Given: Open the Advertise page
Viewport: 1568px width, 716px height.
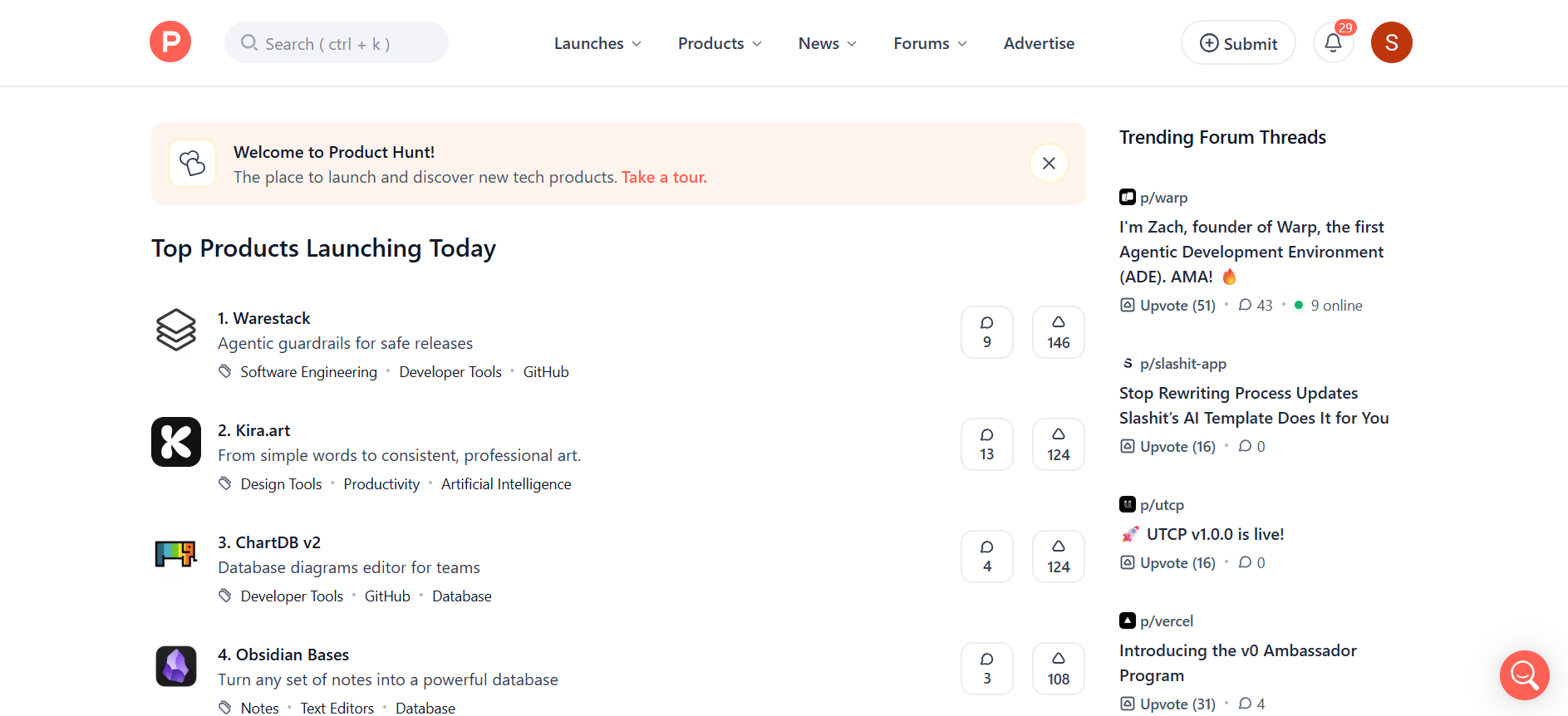Looking at the screenshot, I should (1039, 43).
